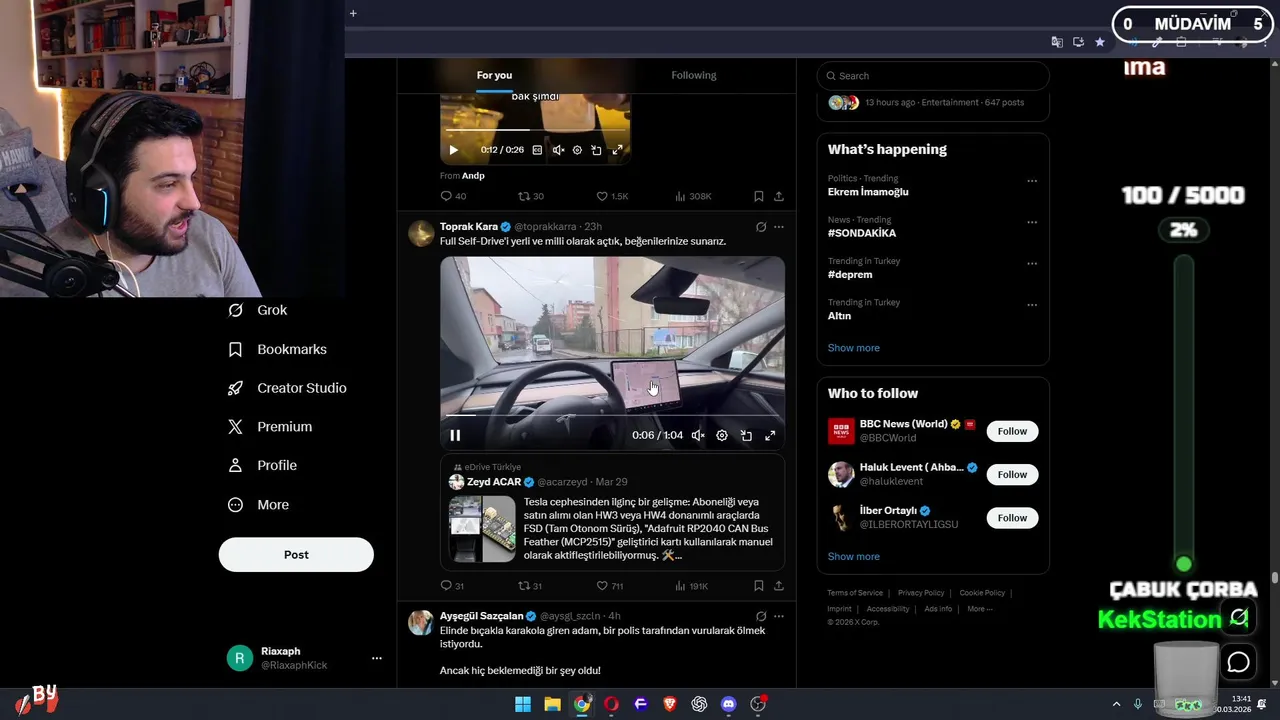Enable picture-in-picture on Tesla video
Viewport: 1280px width, 720px height.
746,435
